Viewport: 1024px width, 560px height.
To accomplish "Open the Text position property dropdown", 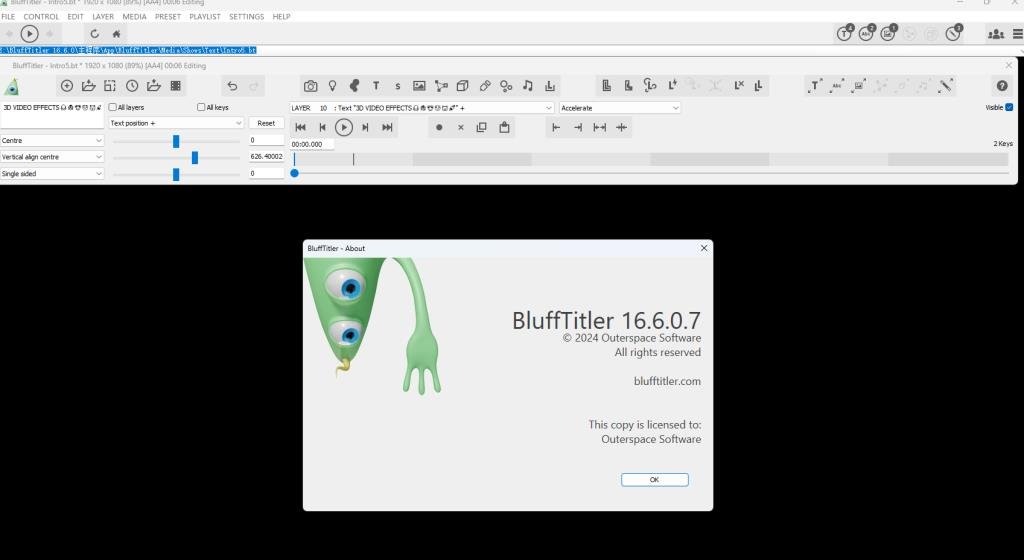I will tap(176, 123).
